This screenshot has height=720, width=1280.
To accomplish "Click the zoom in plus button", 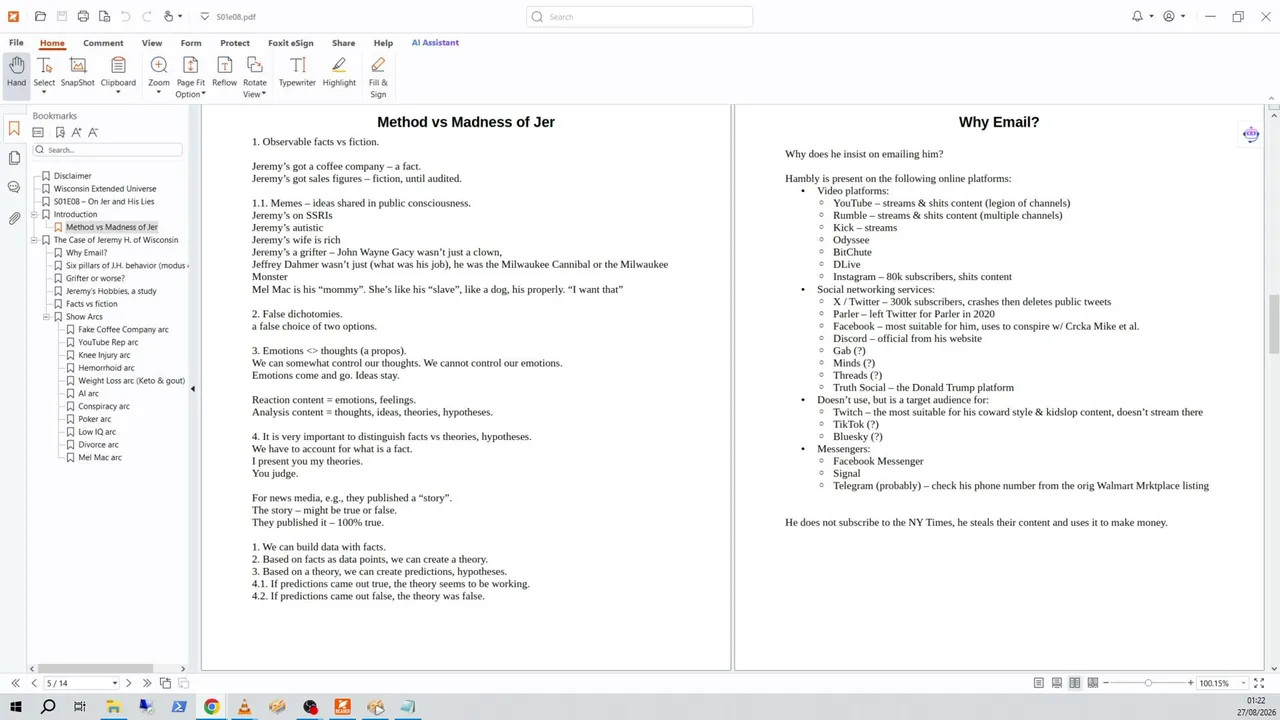I will pyautogui.click(x=1191, y=683).
